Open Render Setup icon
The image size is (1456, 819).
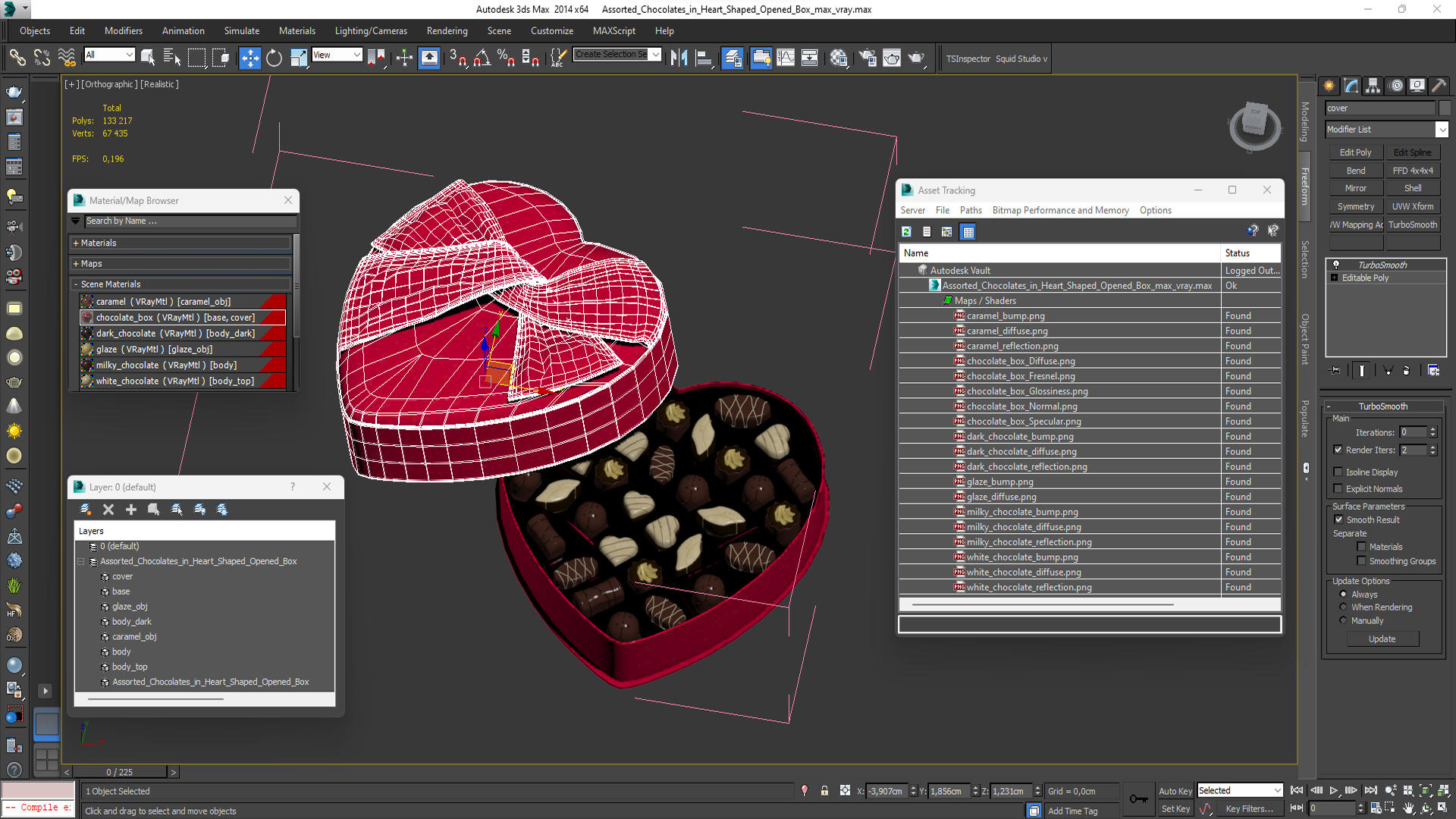click(867, 58)
